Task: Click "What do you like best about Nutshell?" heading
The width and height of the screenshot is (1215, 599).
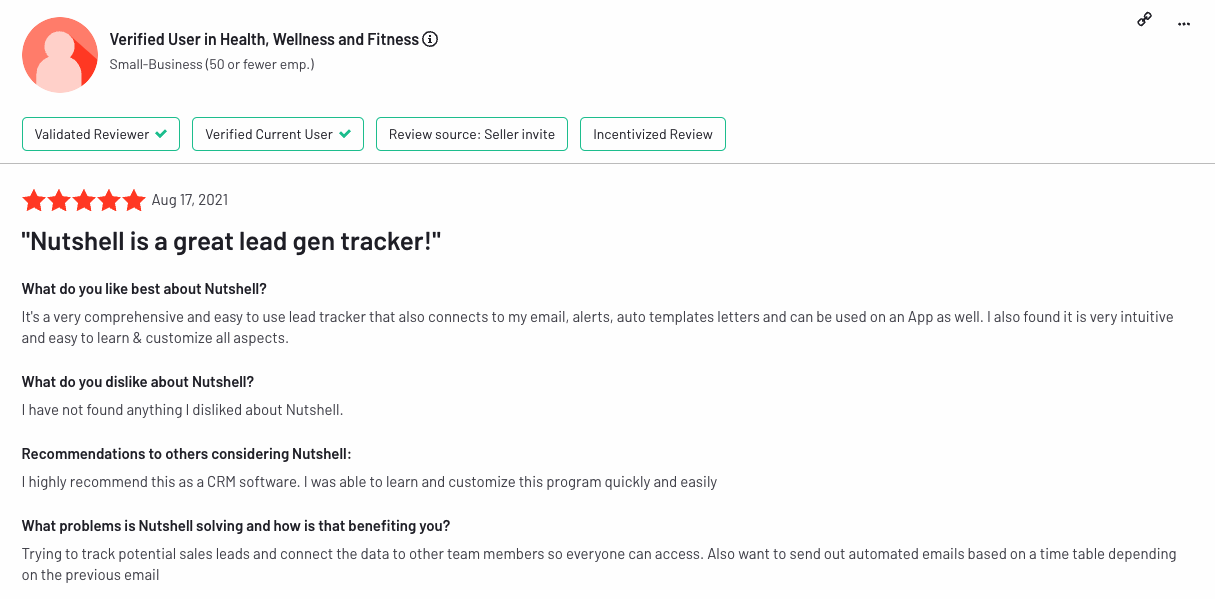Action: click(144, 289)
